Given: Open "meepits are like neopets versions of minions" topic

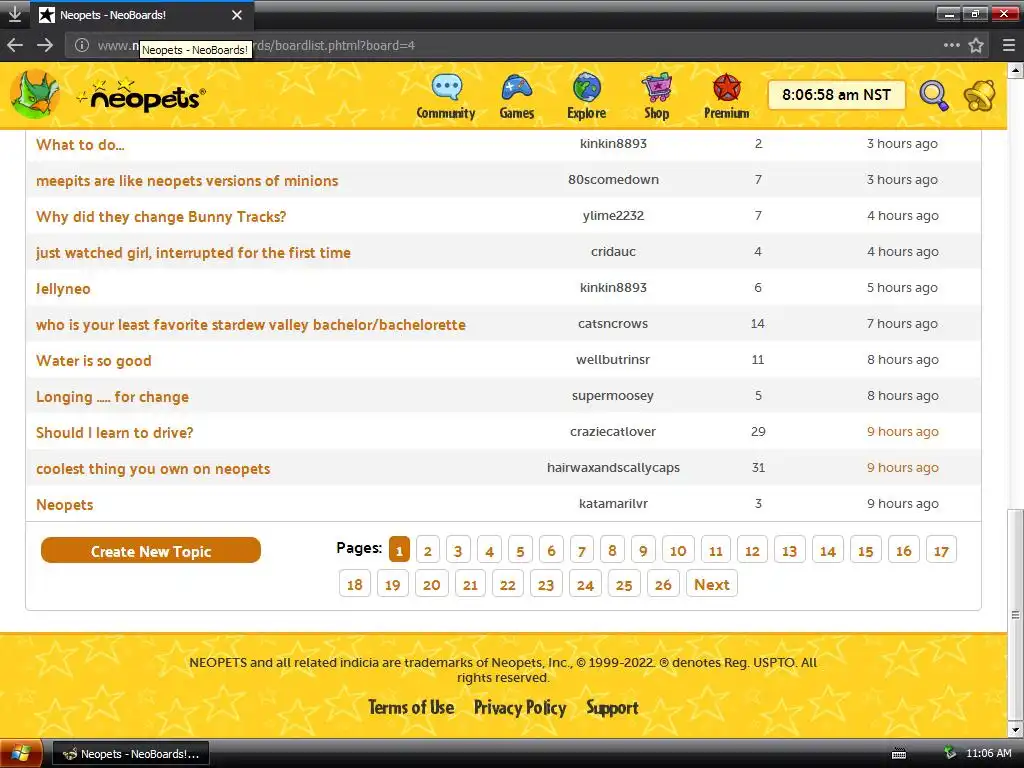Looking at the screenshot, I should [x=187, y=180].
